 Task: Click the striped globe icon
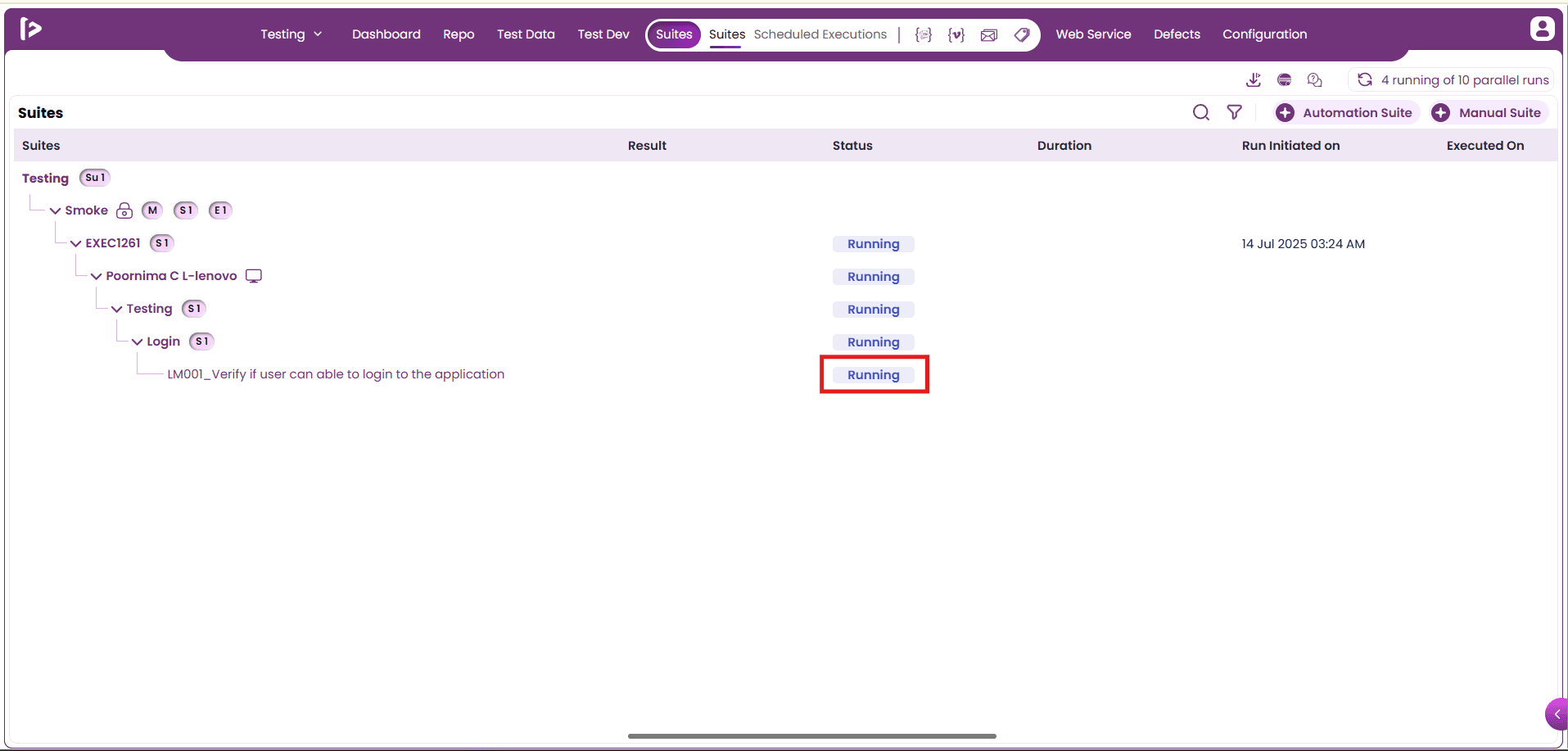[x=1285, y=79]
